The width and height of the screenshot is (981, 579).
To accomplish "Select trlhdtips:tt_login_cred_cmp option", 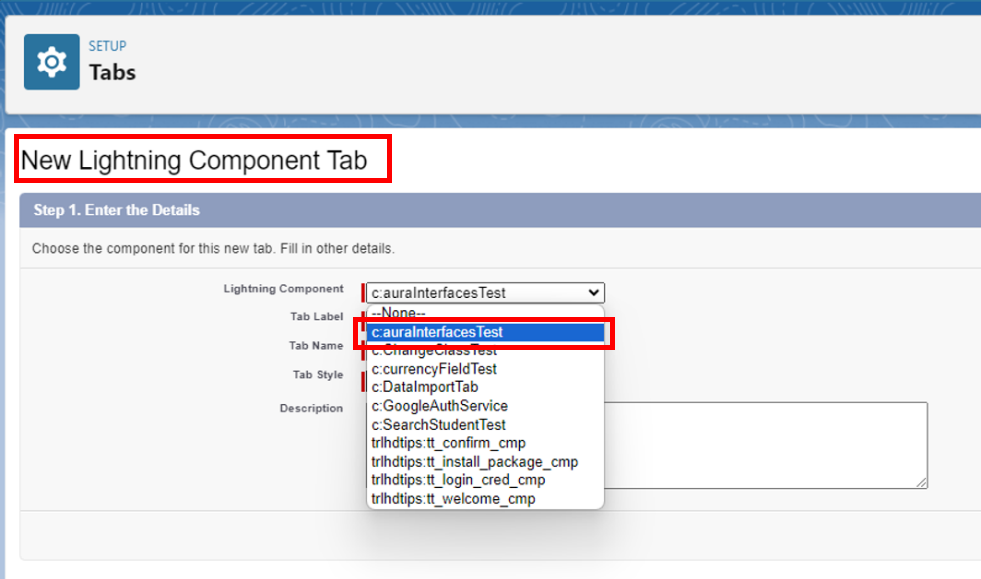I will (x=485, y=479).
